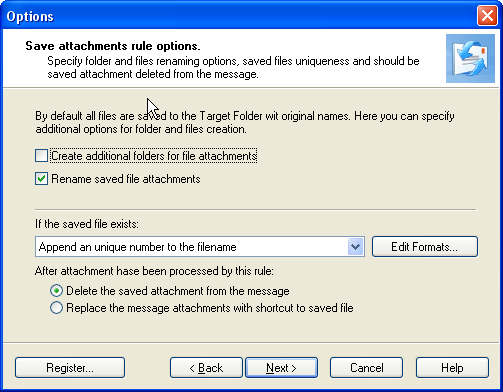Click the Options title bar text

[30, 16]
